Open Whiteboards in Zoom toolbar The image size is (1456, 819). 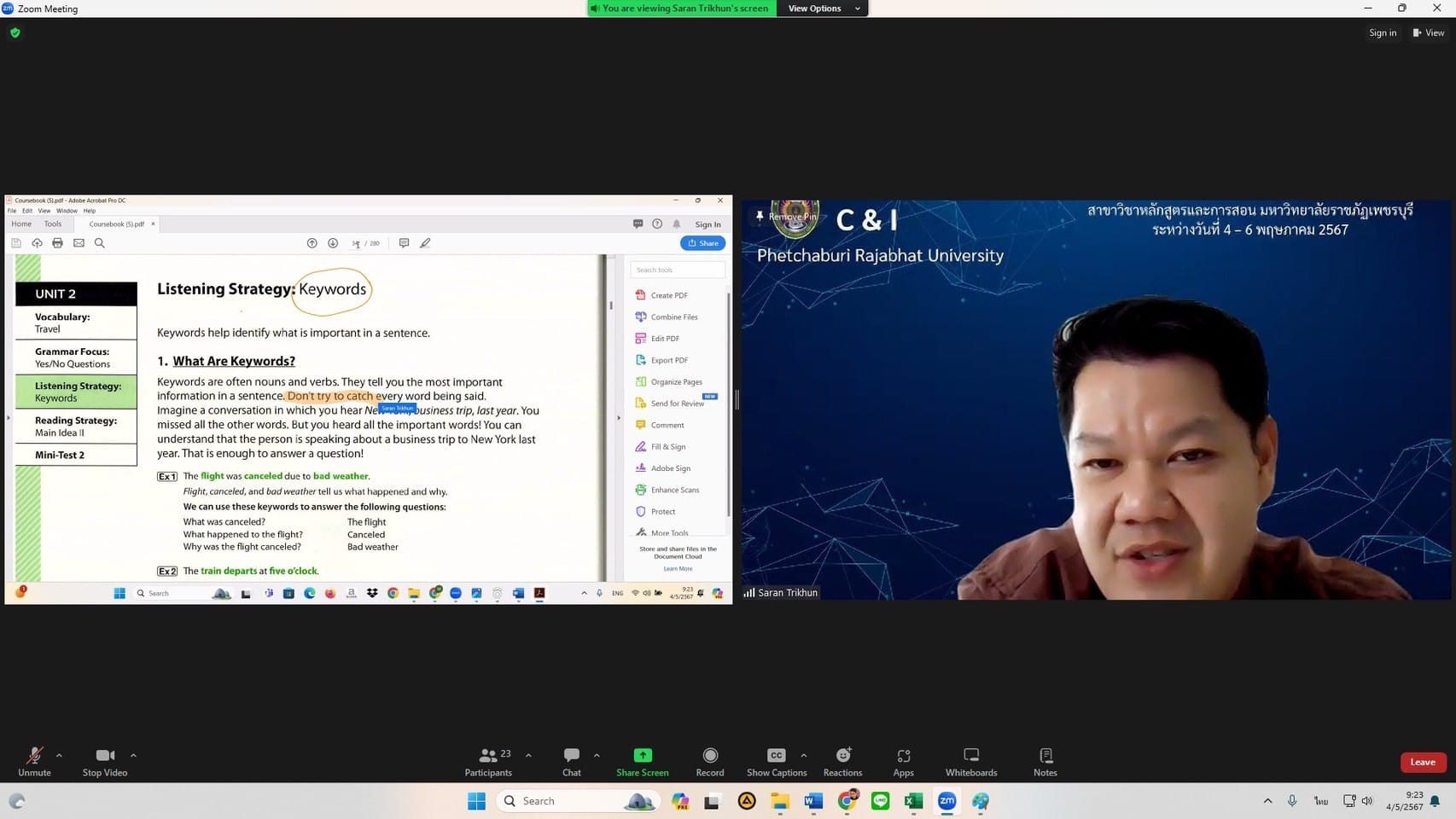tap(970, 762)
